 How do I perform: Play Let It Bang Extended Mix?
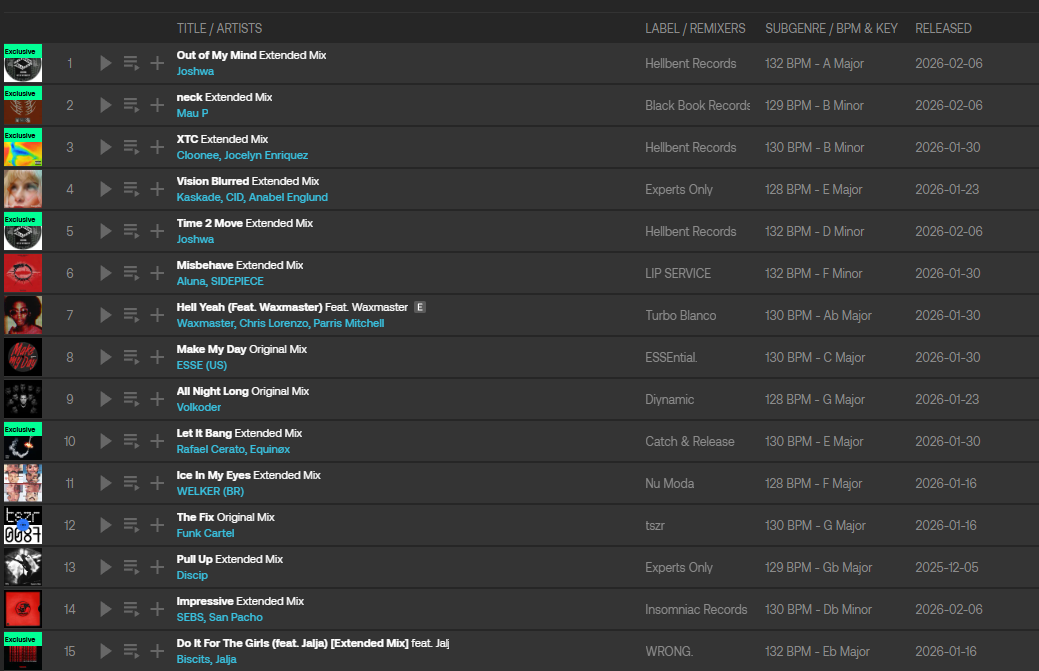tap(106, 441)
